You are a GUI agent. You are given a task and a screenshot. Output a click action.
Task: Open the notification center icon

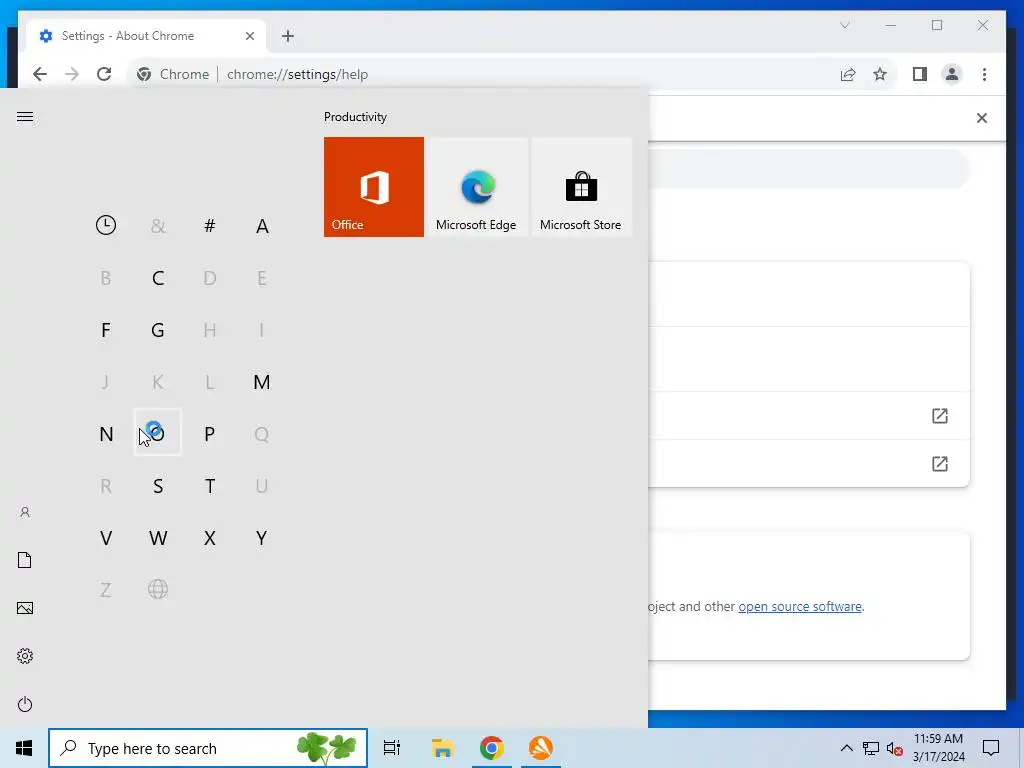991,748
